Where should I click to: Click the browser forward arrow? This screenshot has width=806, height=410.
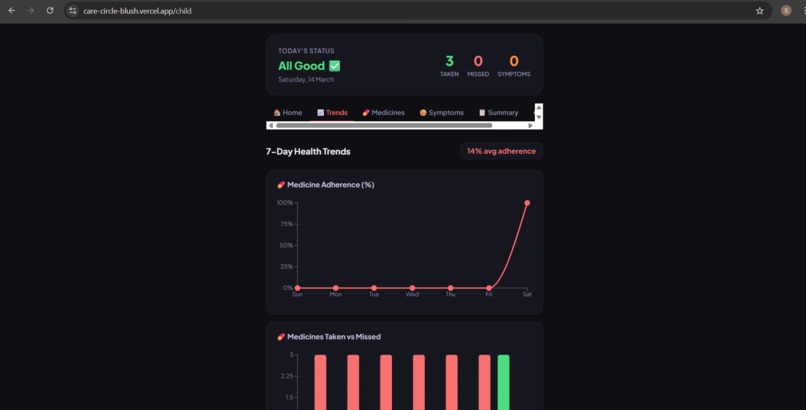pos(31,10)
